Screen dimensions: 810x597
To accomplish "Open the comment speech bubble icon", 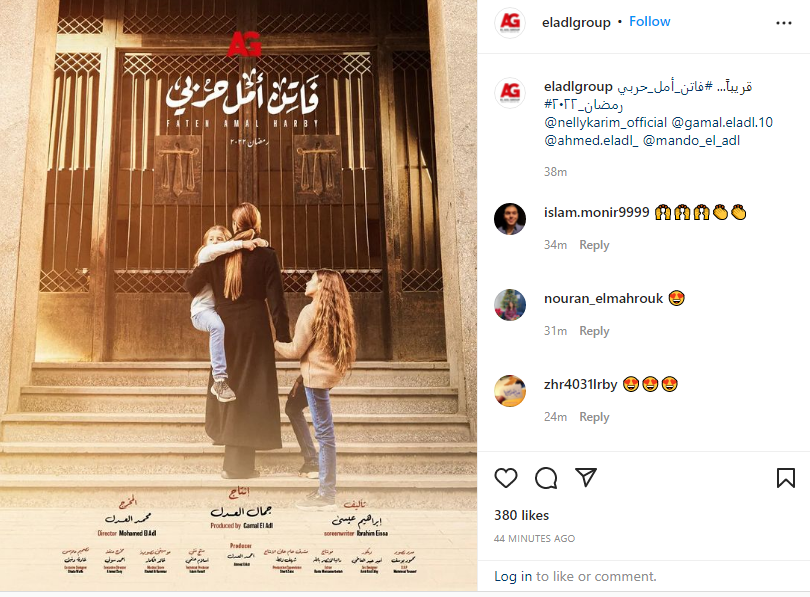I will [546, 478].
